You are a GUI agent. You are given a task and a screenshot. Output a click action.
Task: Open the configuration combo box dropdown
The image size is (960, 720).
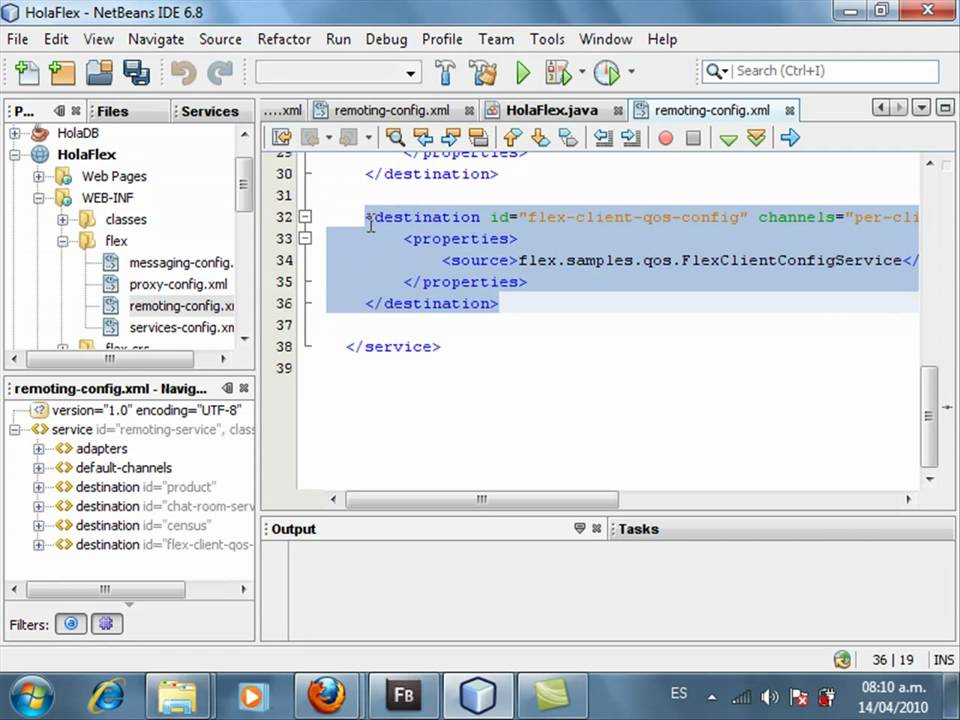pyautogui.click(x=410, y=74)
